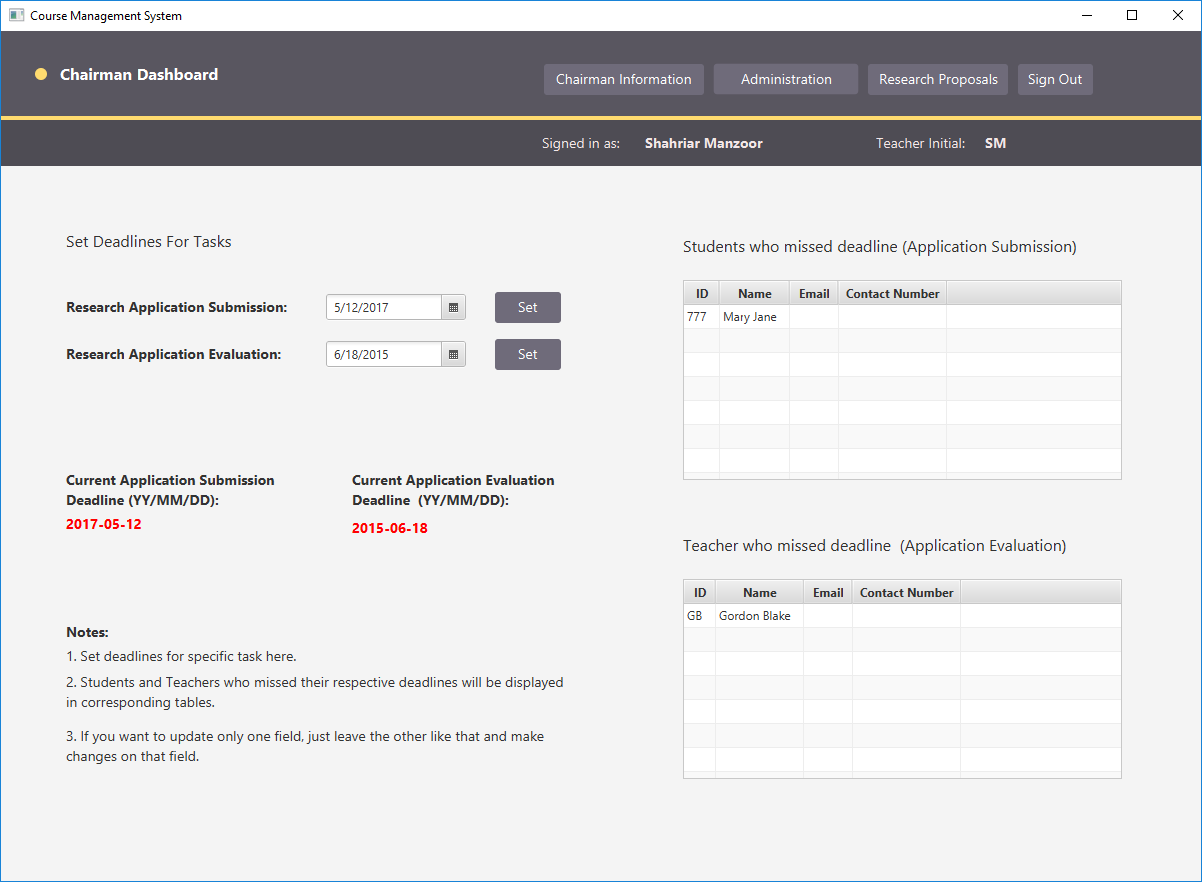Open the evaluation date picker calendar icon
Viewport: 1202px width, 882px height.
tap(453, 354)
